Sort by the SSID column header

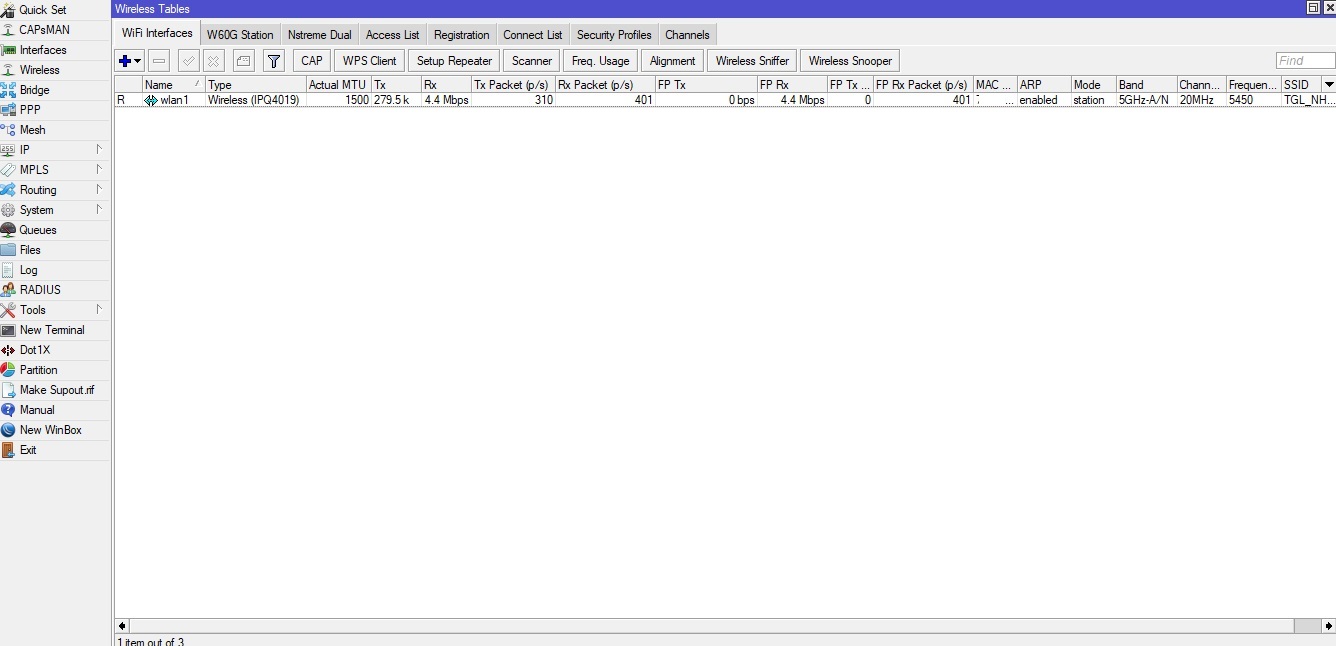point(1301,85)
